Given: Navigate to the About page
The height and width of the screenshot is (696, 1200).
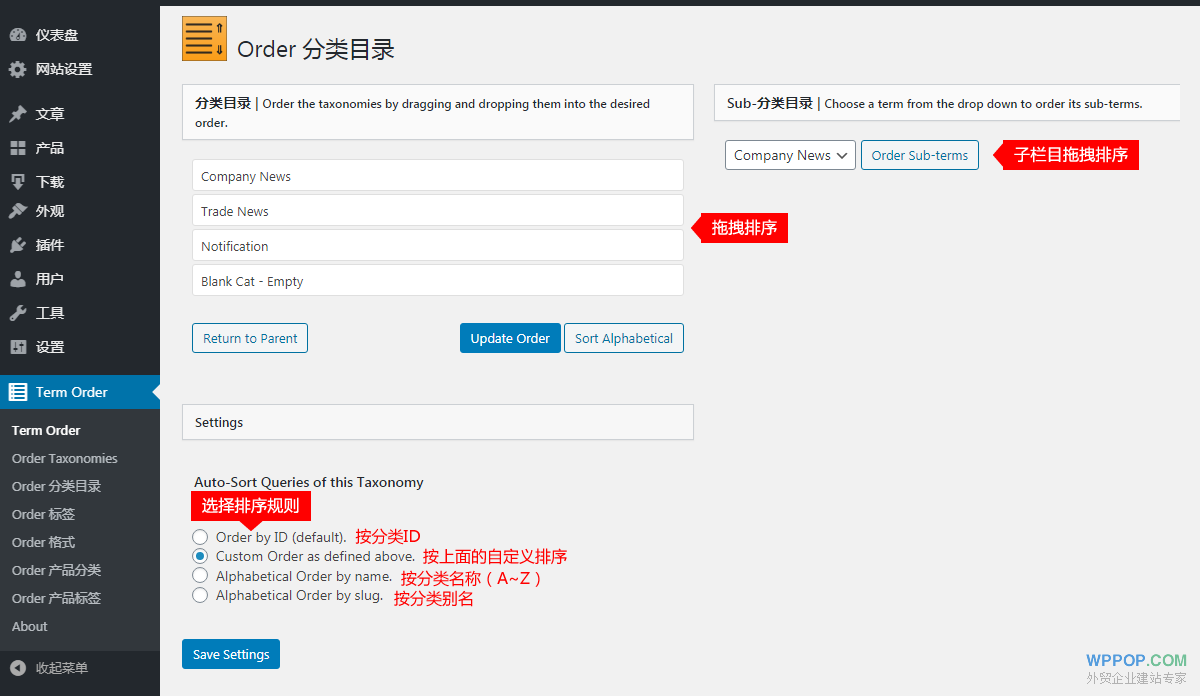Looking at the screenshot, I should tap(29, 626).
